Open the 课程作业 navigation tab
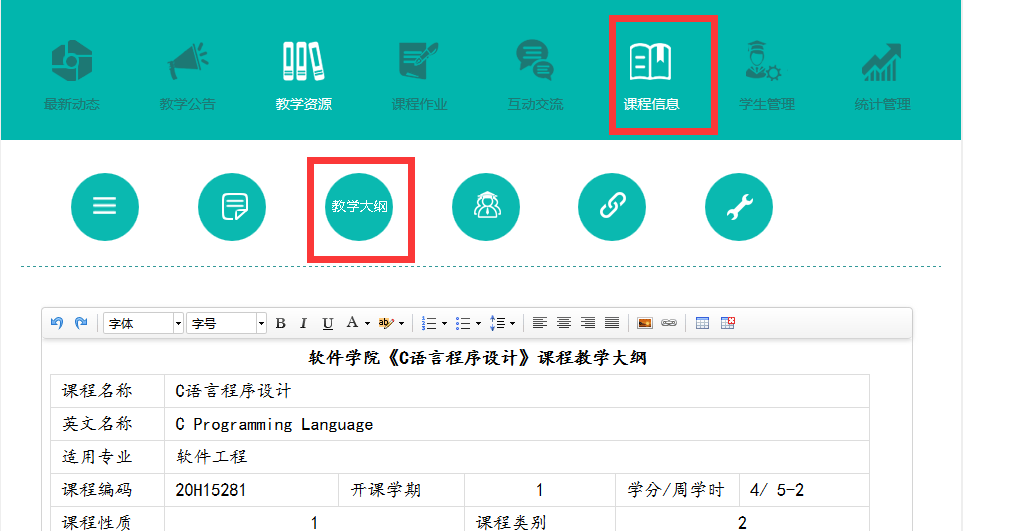 click(x=420, y=76)
